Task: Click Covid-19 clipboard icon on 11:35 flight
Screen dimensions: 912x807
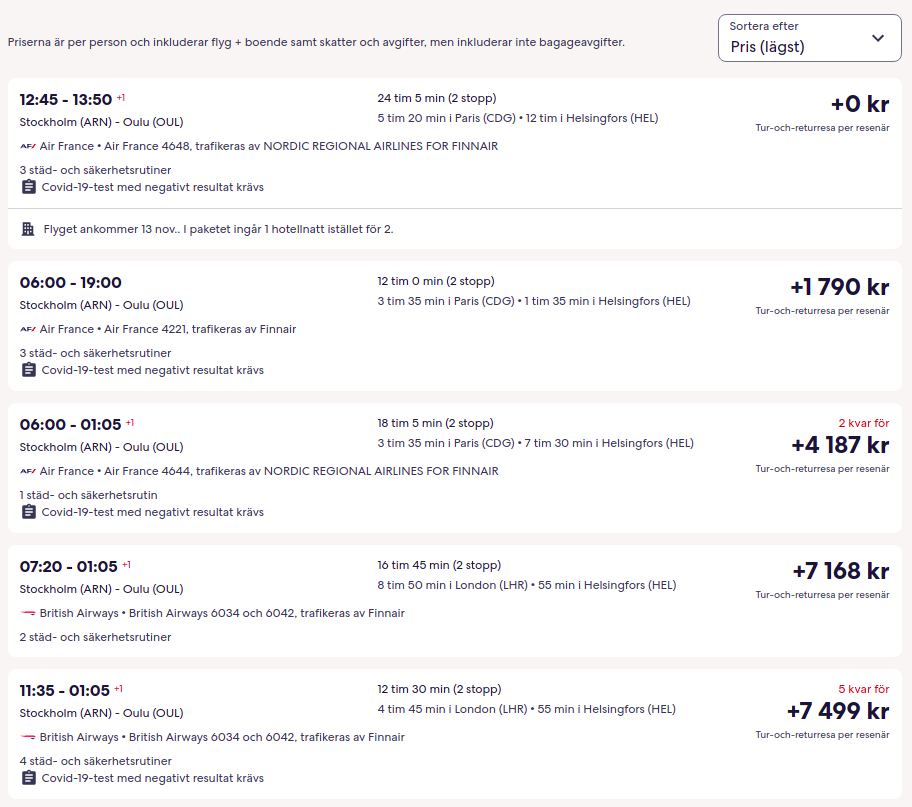Action: click(29, 778)
